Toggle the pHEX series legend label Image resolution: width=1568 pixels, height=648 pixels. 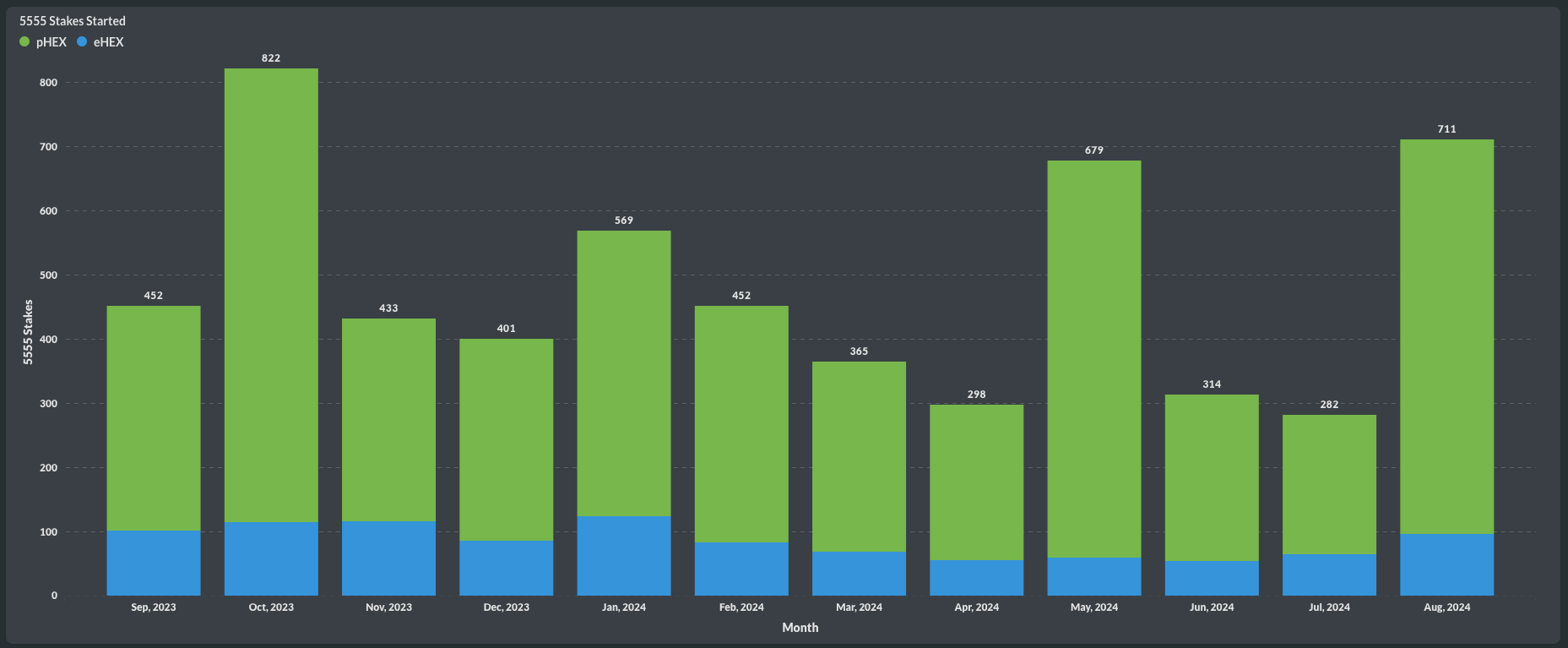[52, 42]
